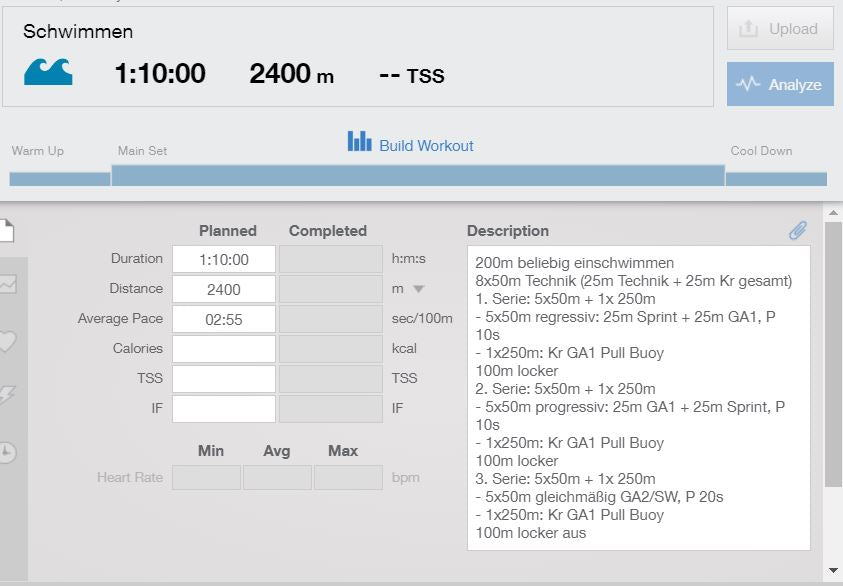The width and height of the screenshot is (843, 586).
Task: Open the chart graph sidebar icon
Action: pyautogui.click(x=7, y=285)
